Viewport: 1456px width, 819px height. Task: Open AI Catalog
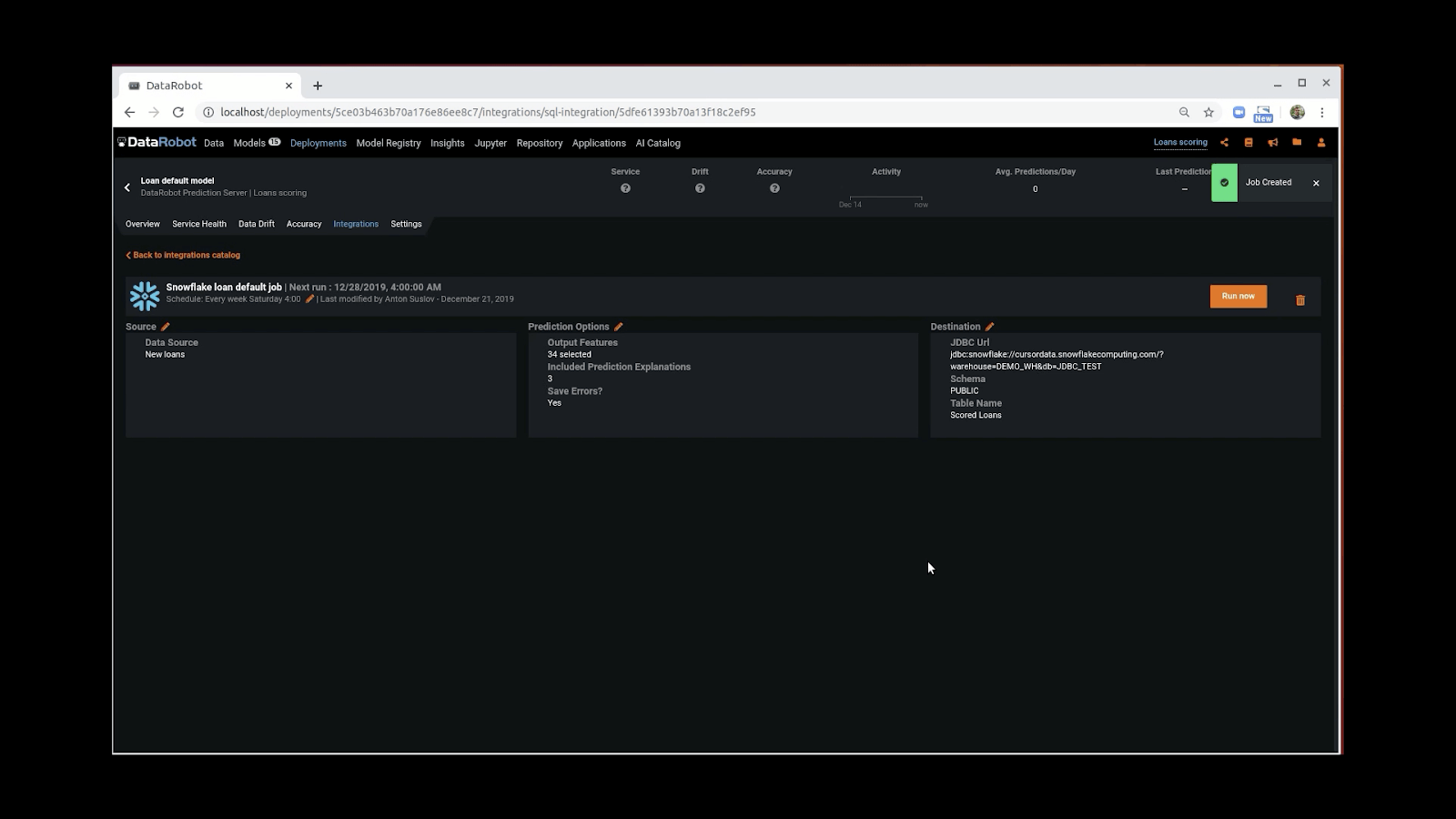(x=658, y=143)
